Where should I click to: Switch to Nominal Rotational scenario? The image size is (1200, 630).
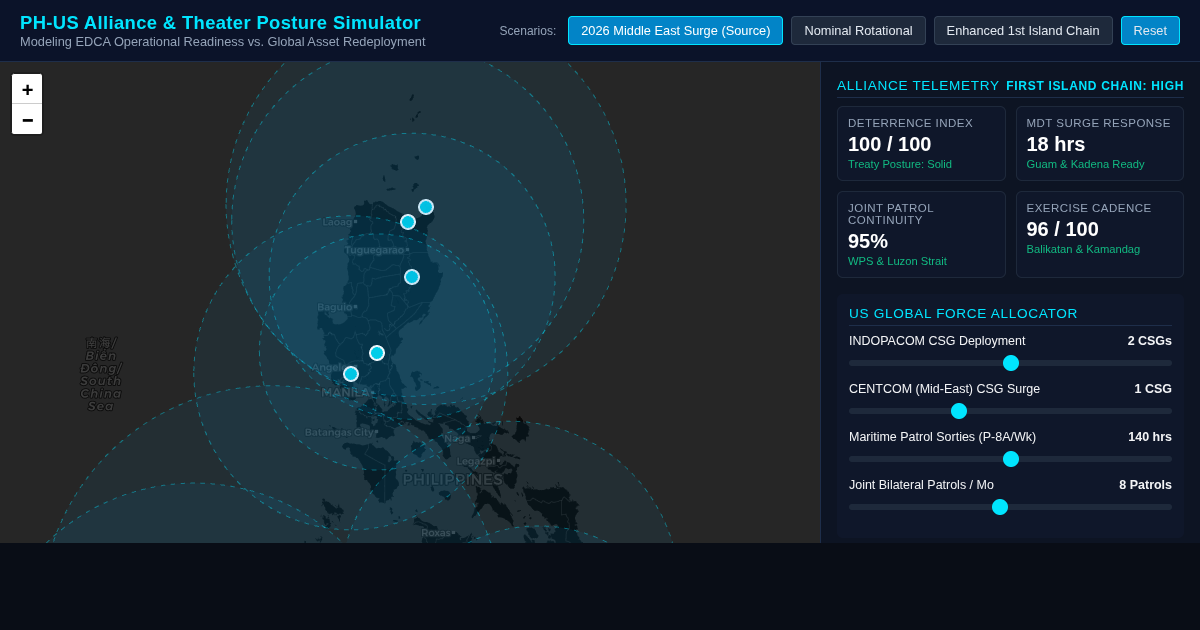tap(858, 30)
